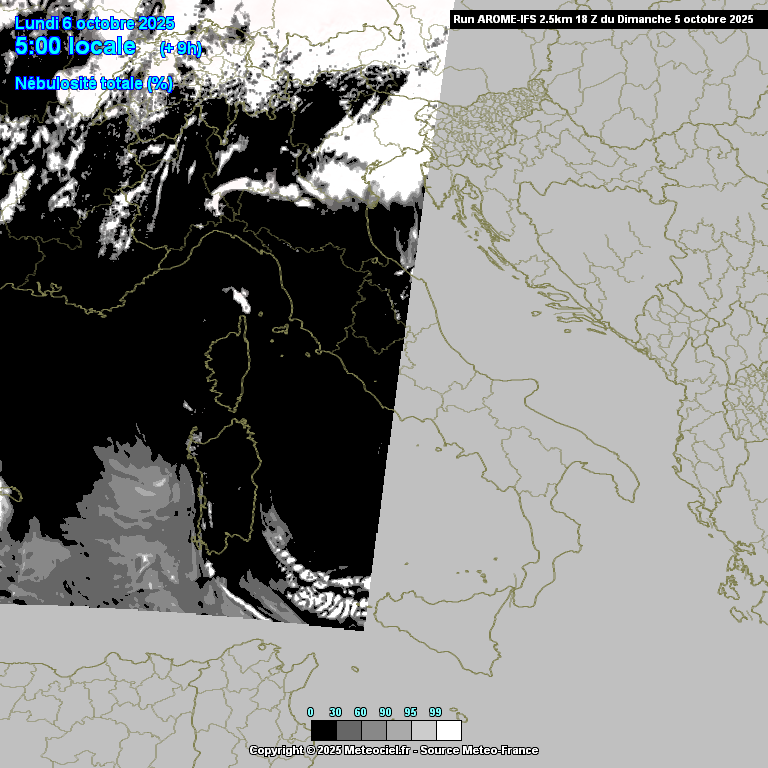Click the 90% gray legend swatch
Viewport: 768px width, 768px height.
point(399,730)
